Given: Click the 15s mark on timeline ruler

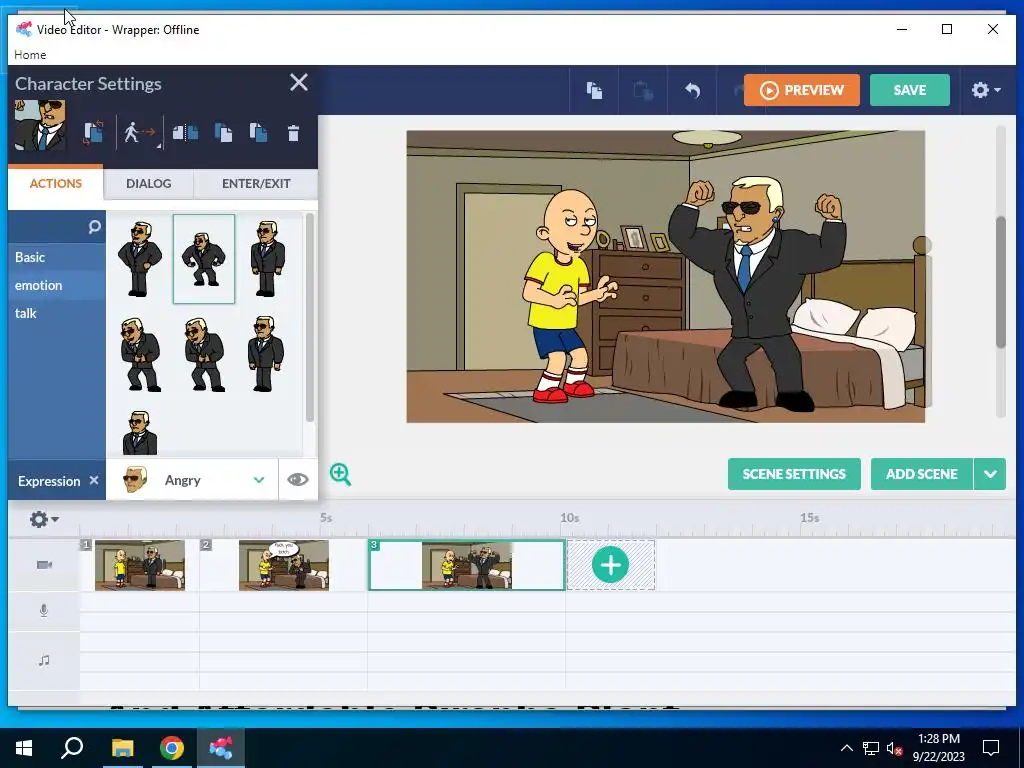Looking at the screenshot, I should 810,517.
